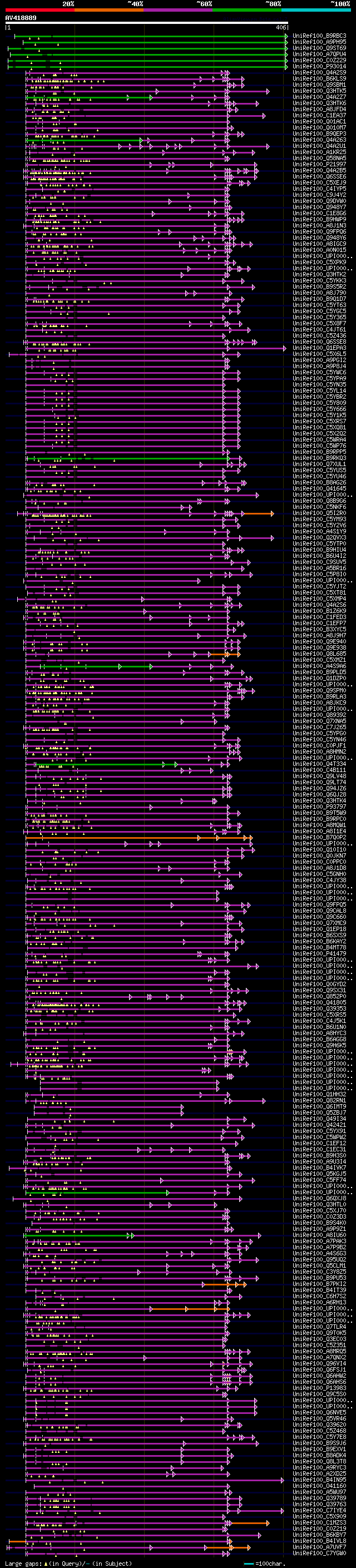Select the UniRef100_Q6SSE6 label
This screenshot has width=356, height=1568.
[319, 176]
